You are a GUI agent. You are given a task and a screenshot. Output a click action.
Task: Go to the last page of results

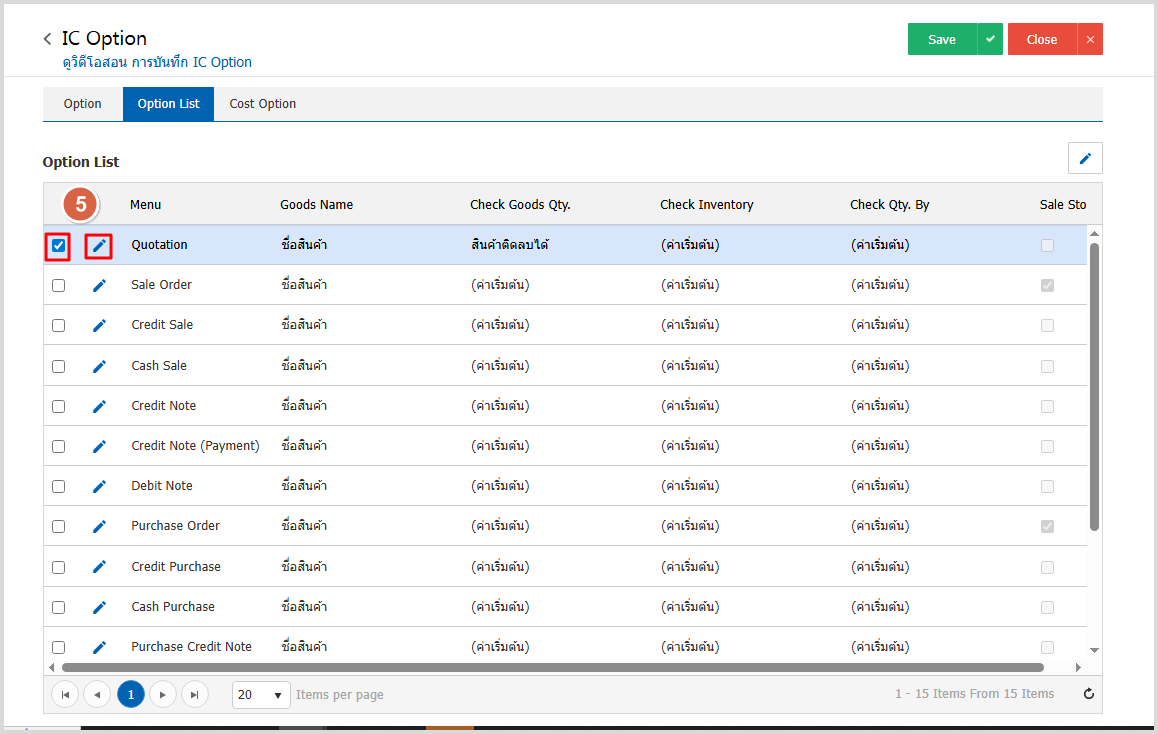[x=195, y=695]
